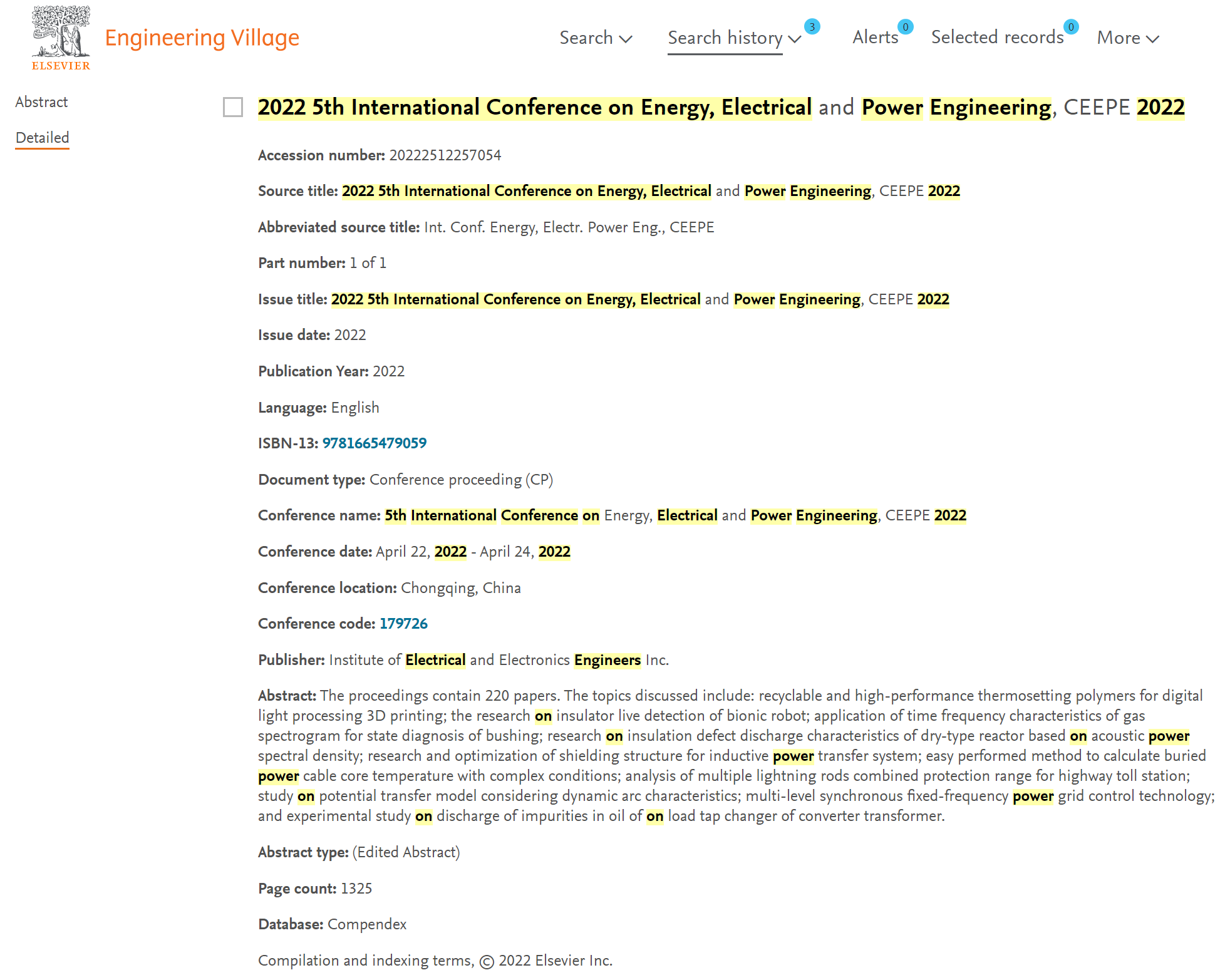Screen dimensions: 1225x980
Task: Click the Alerts count badge
Action: (905, 26)
